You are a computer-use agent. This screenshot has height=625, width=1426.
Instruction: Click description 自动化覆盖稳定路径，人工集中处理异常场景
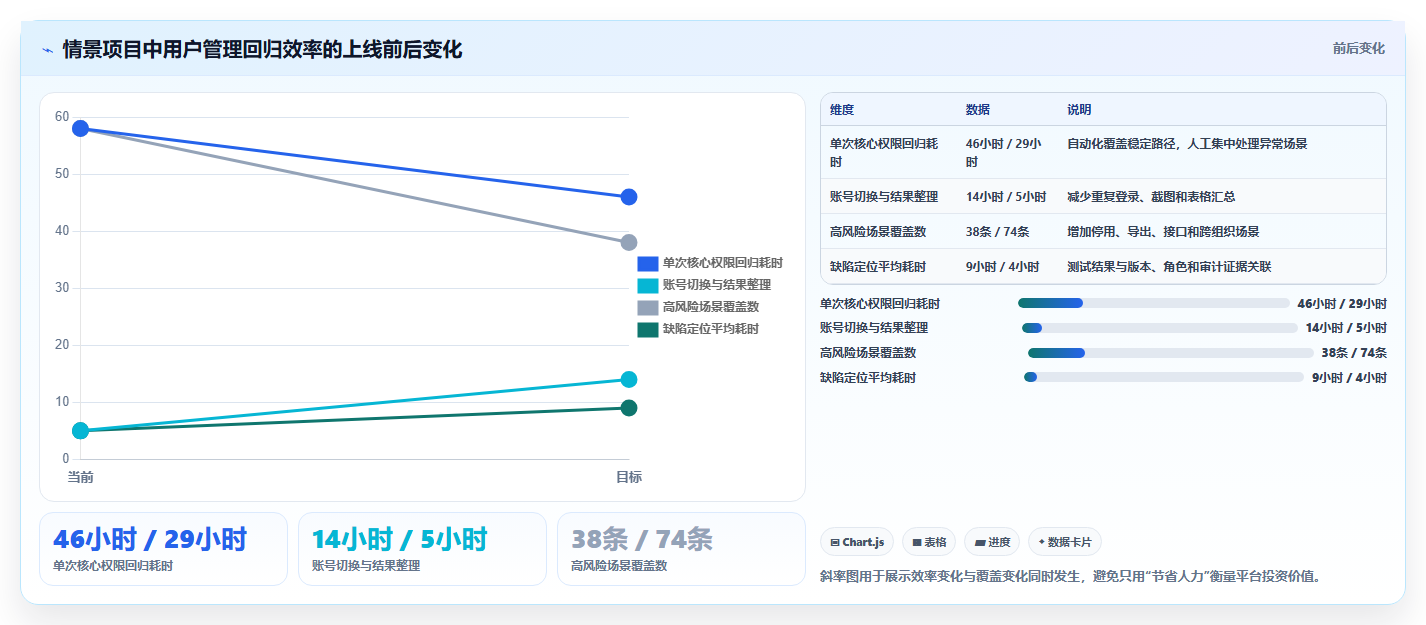(1187, 144)
